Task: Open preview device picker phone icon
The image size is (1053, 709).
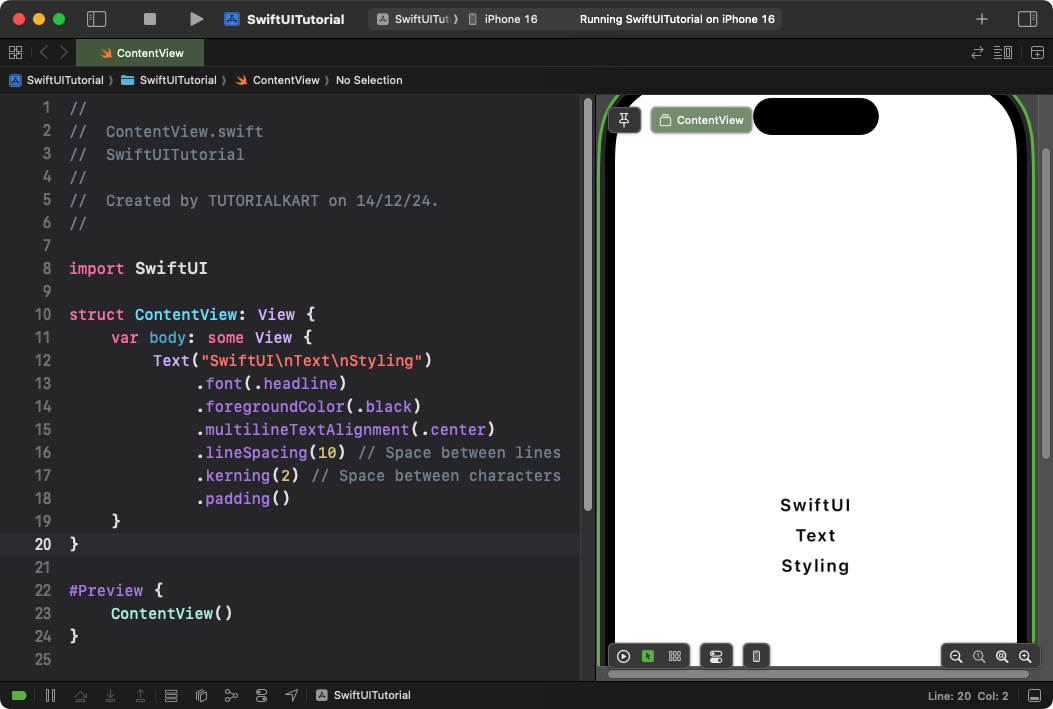Action: click(x=756, y=656)
